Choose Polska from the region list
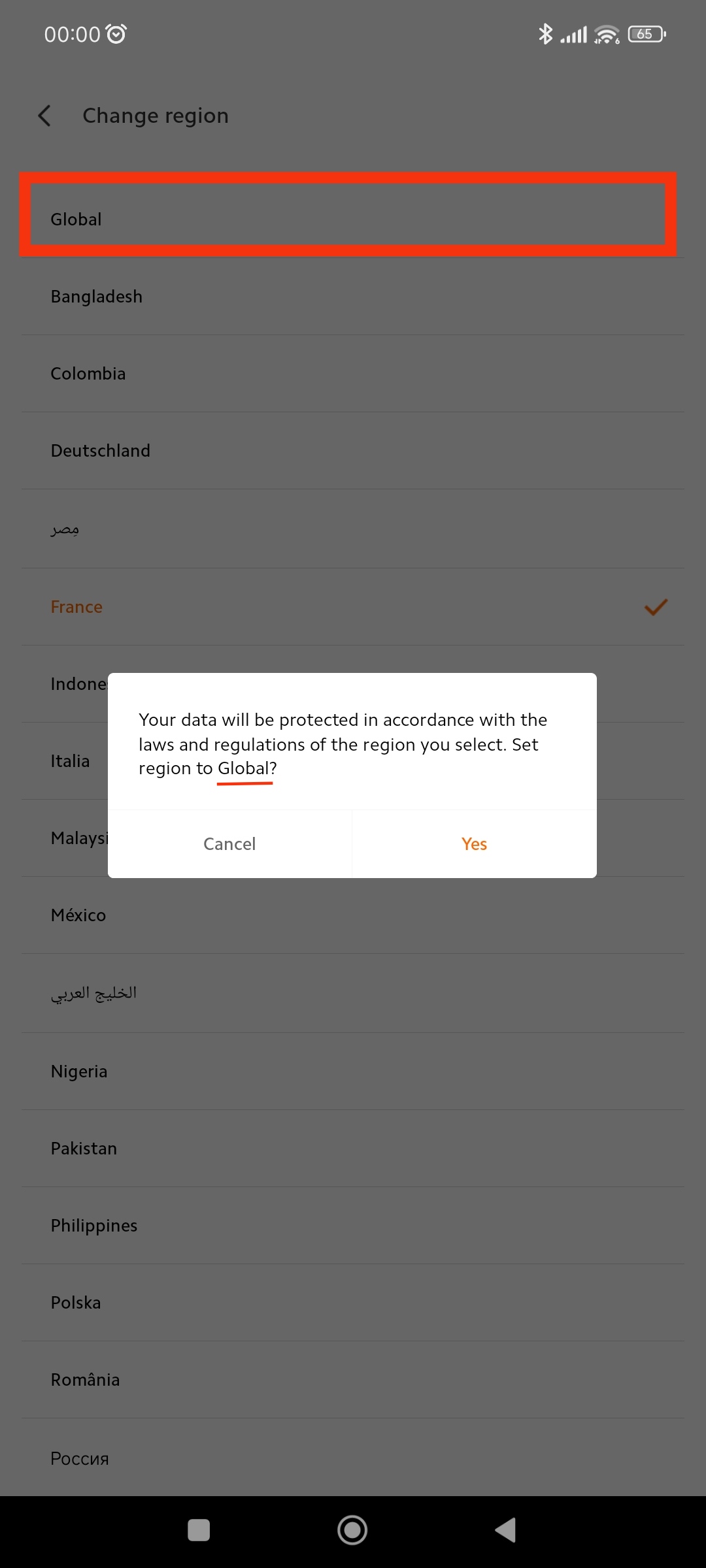Viewport: 706px width, 1568px height. tap(76, 1303)
